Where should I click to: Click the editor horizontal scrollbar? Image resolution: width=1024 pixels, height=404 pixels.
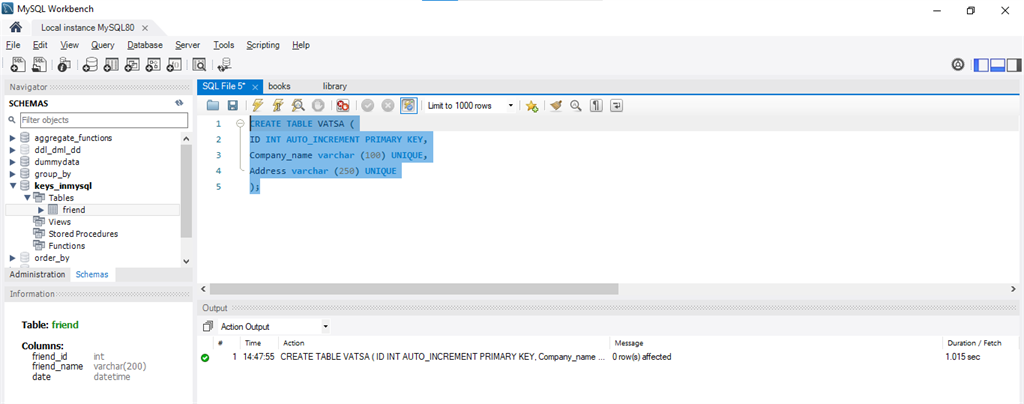(x=414, y=288)
